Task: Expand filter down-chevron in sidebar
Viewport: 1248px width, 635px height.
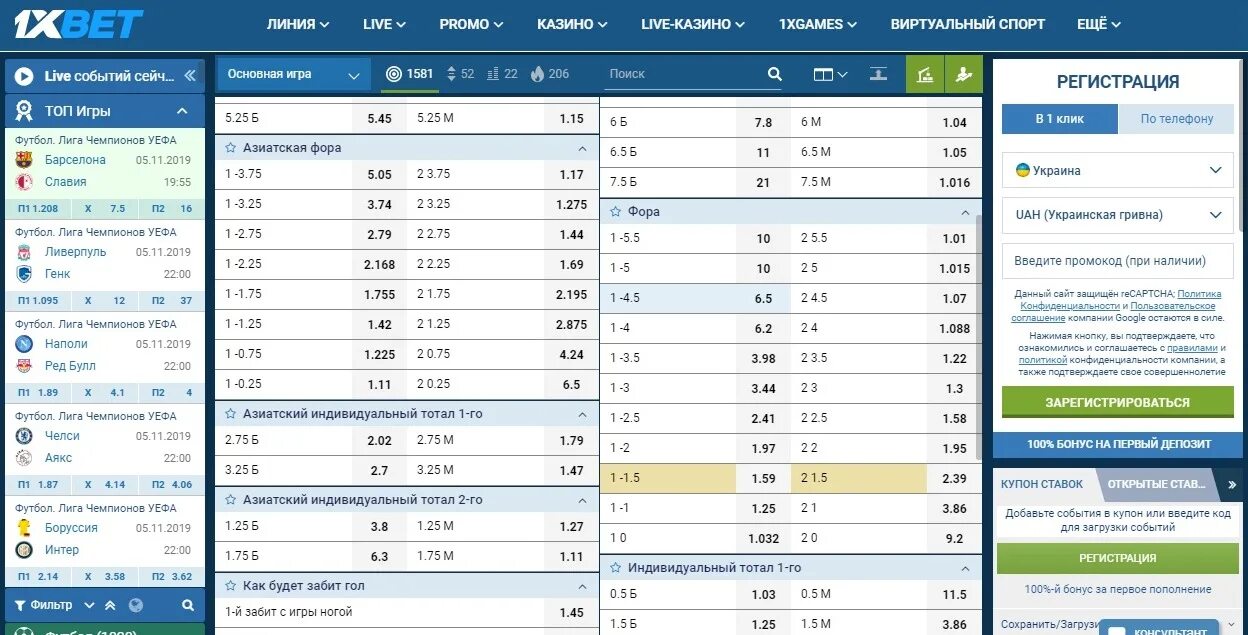Action: pos(89,605)
